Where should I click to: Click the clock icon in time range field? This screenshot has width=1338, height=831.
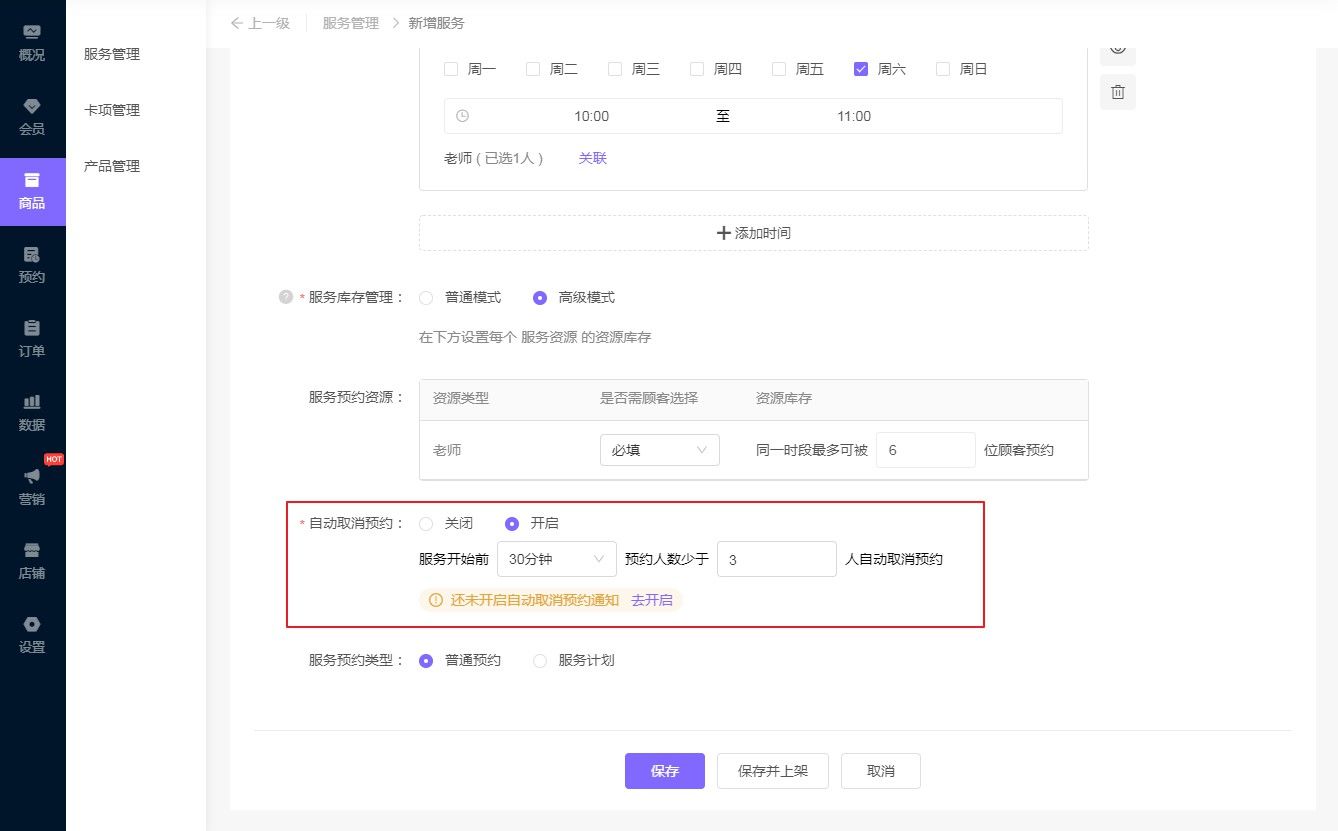pos(462,116)
